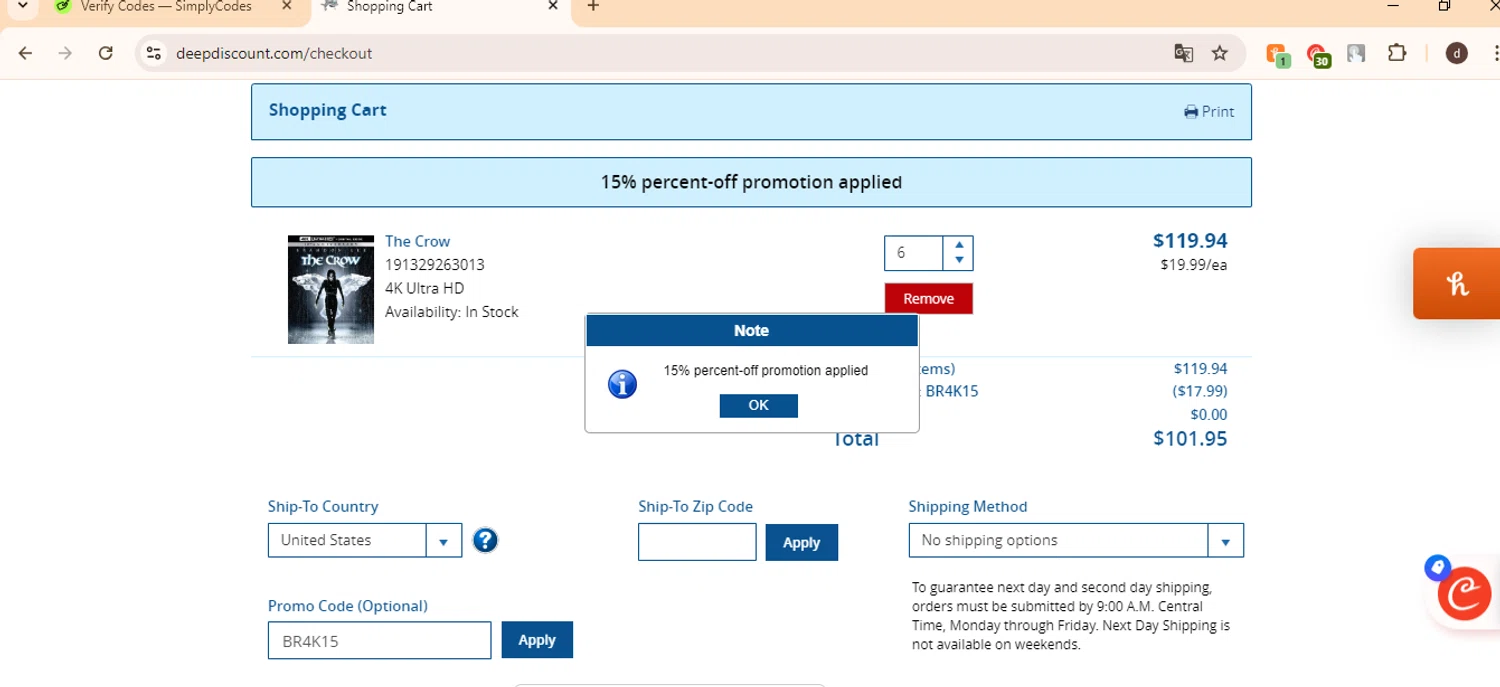Click the blue help question mark icon

(x=485, y=541)
